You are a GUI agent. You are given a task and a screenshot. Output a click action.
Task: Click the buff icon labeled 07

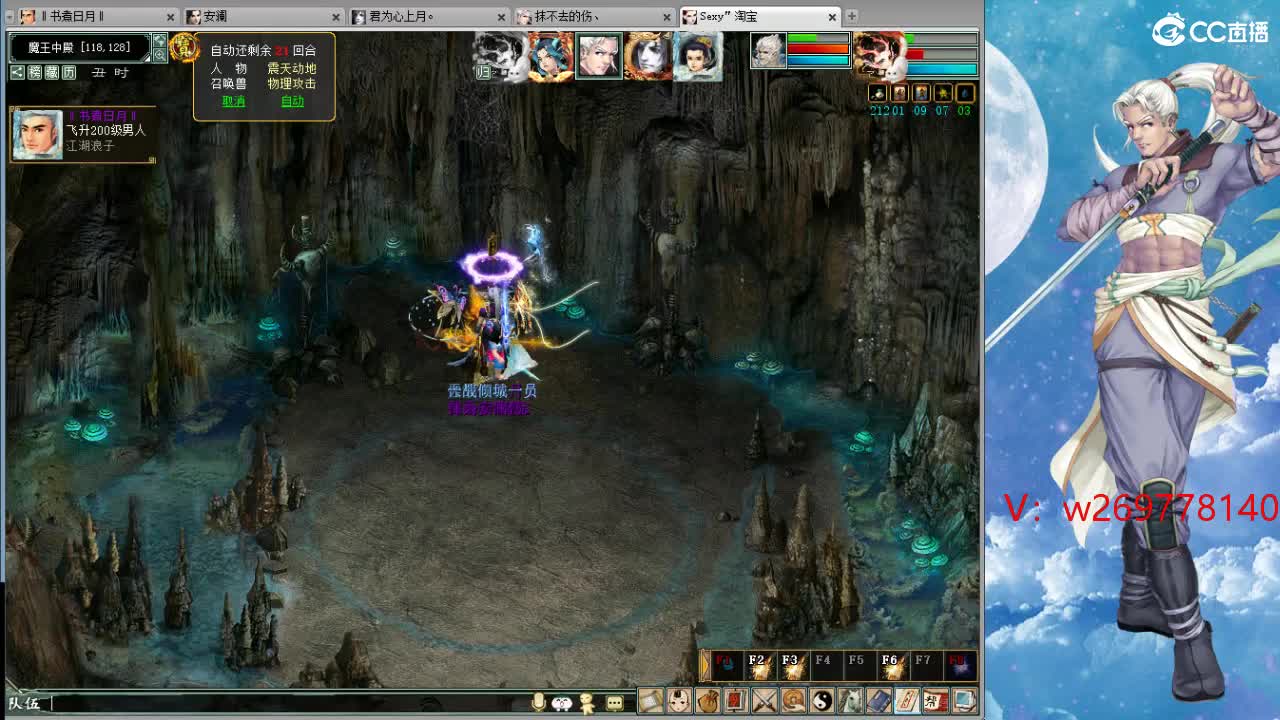(x=943, y=93)
